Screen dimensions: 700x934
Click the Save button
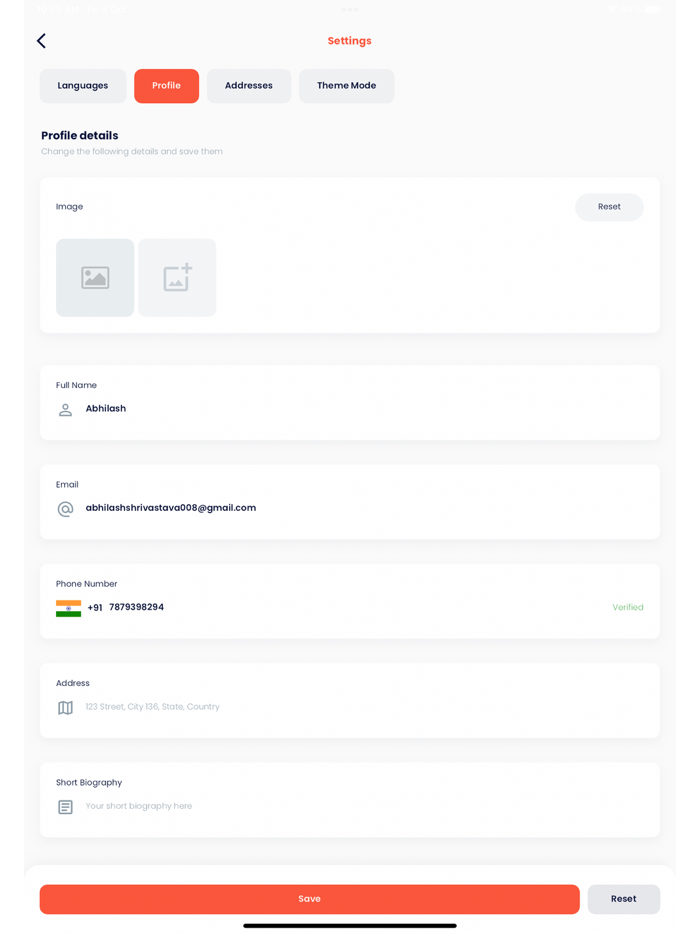pyautogui.click(x=310, y=899)
